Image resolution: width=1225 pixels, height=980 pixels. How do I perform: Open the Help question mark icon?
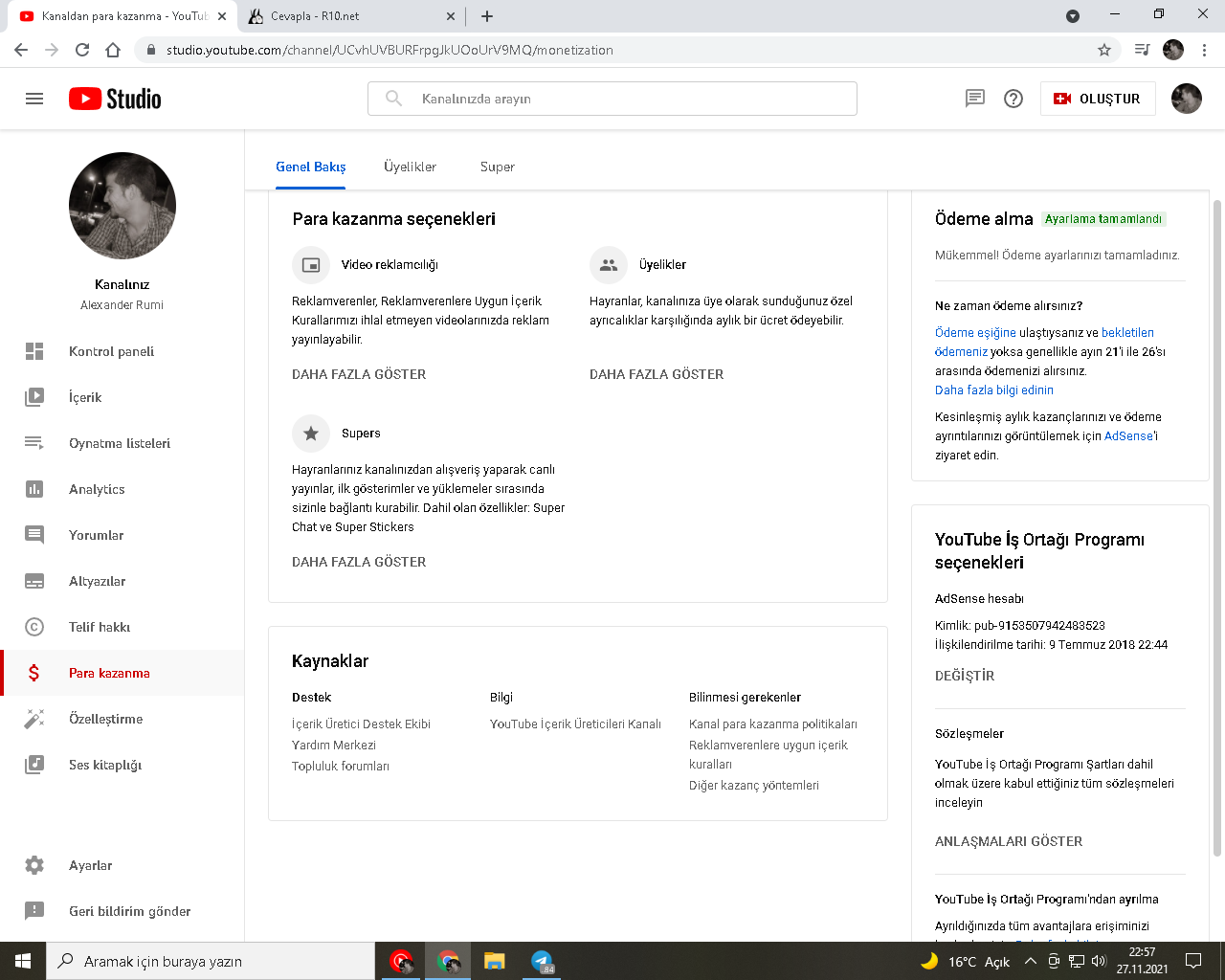(x=1013, y=99)
